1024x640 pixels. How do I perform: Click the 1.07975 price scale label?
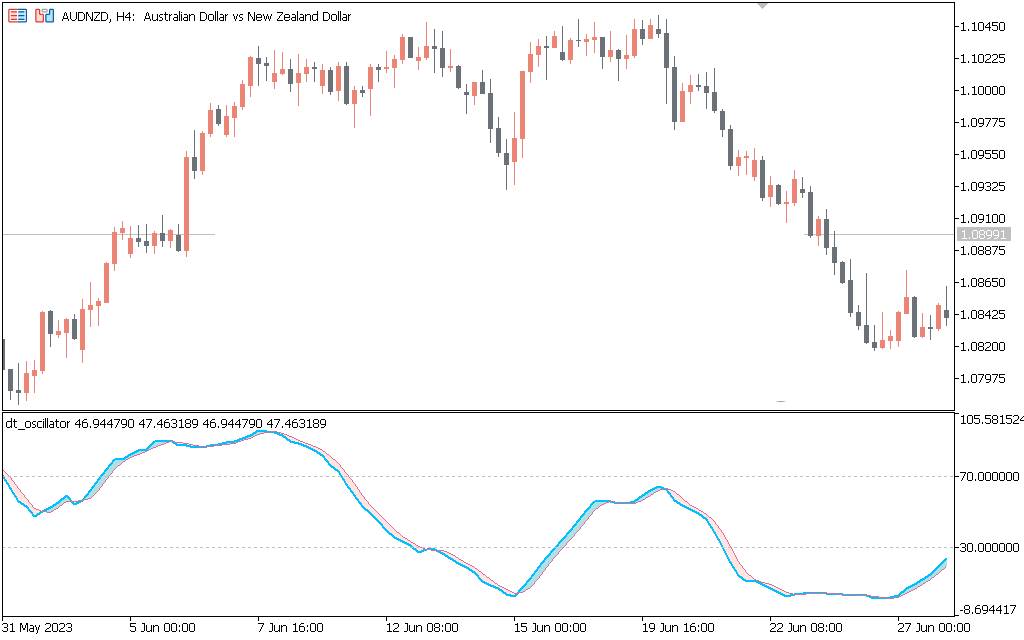(983, 379)
